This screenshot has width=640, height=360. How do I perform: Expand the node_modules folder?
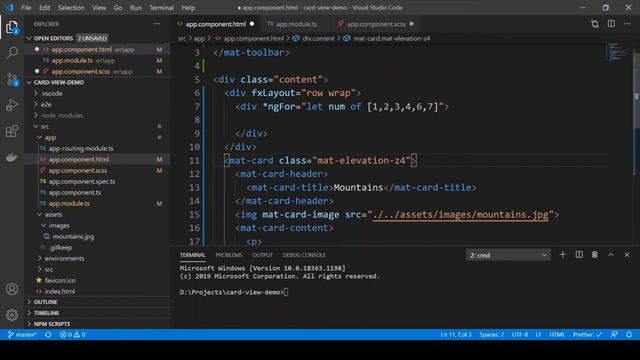pyautogui.click(x=62, y=116)
